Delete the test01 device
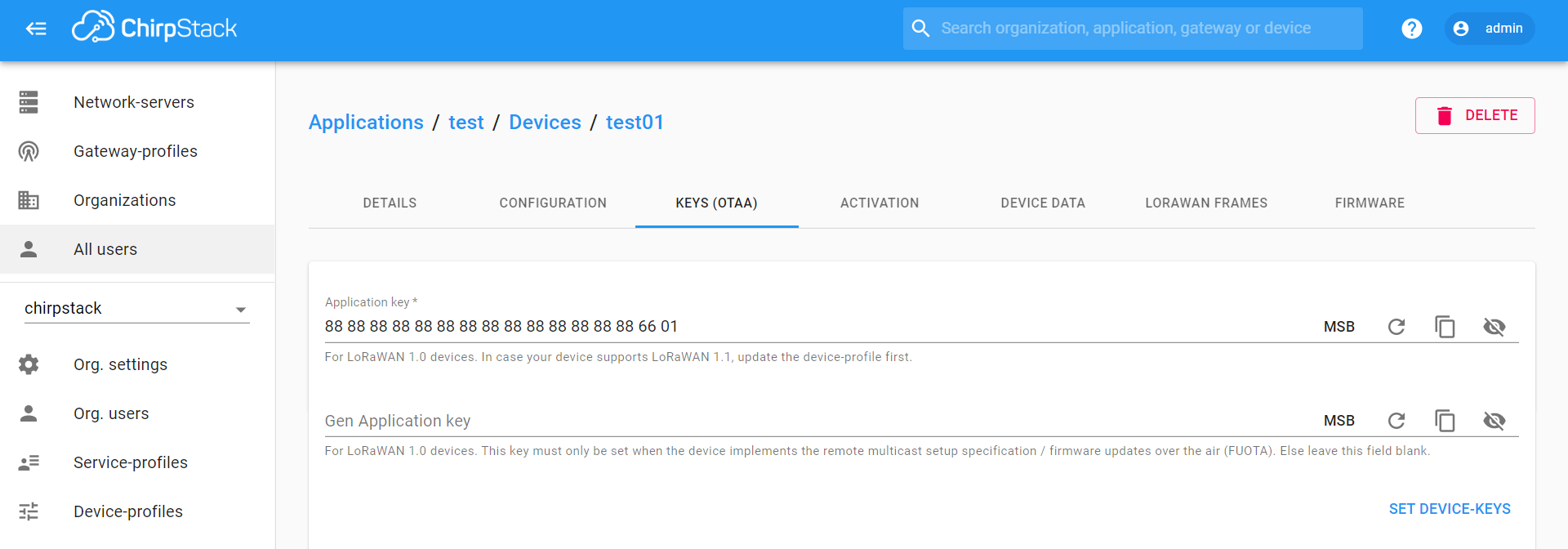The height and width of the screenshot is (549, 1568). point(1475,115)
